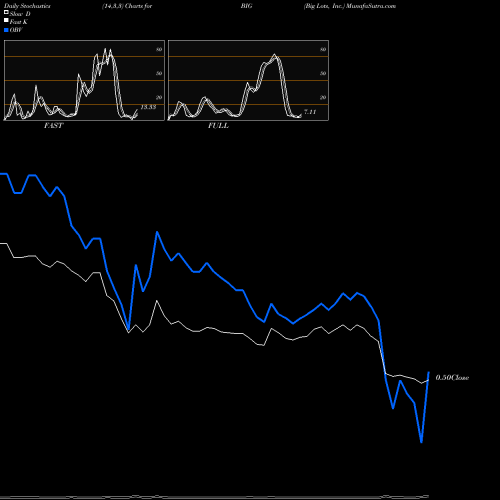Click the highest peak of the FAST stochastic line
This screenshot has width=500, height=500.
pos(105,49)
